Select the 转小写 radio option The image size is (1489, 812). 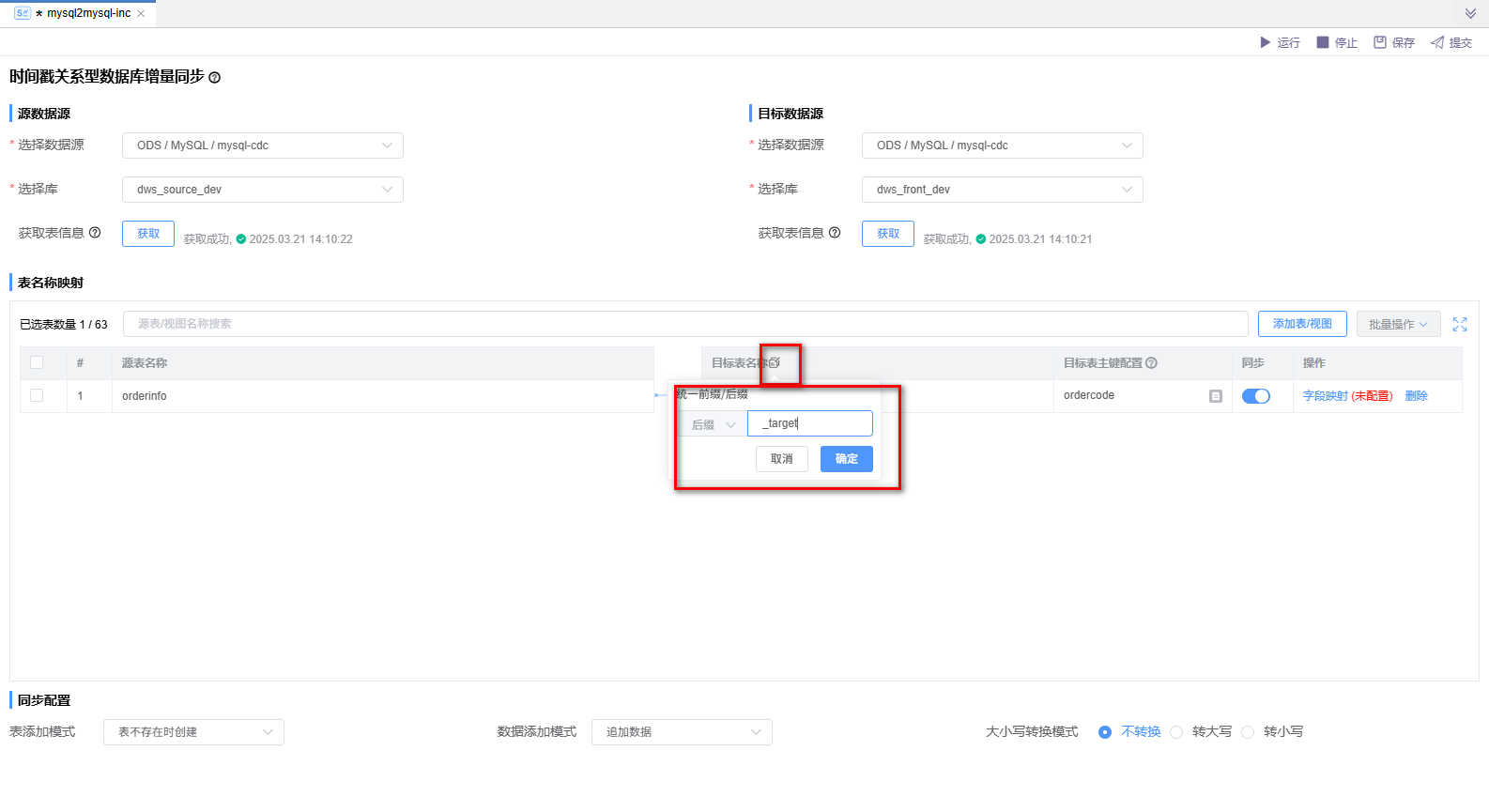pyautogui.click(x=1248, y=732)
